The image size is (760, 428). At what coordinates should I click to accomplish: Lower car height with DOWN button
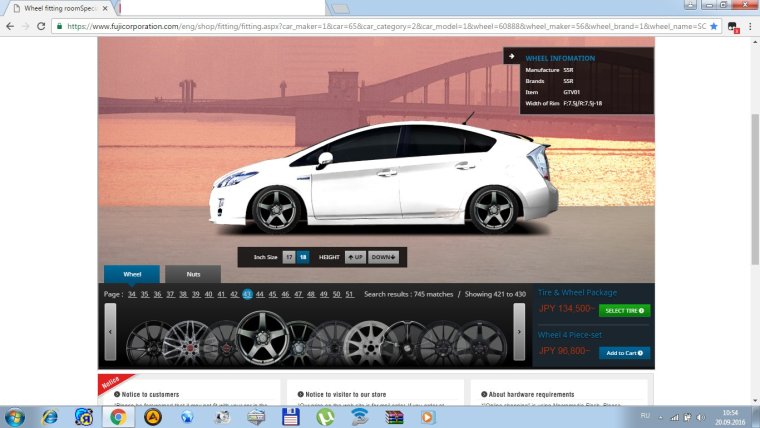tap(384, 257)
